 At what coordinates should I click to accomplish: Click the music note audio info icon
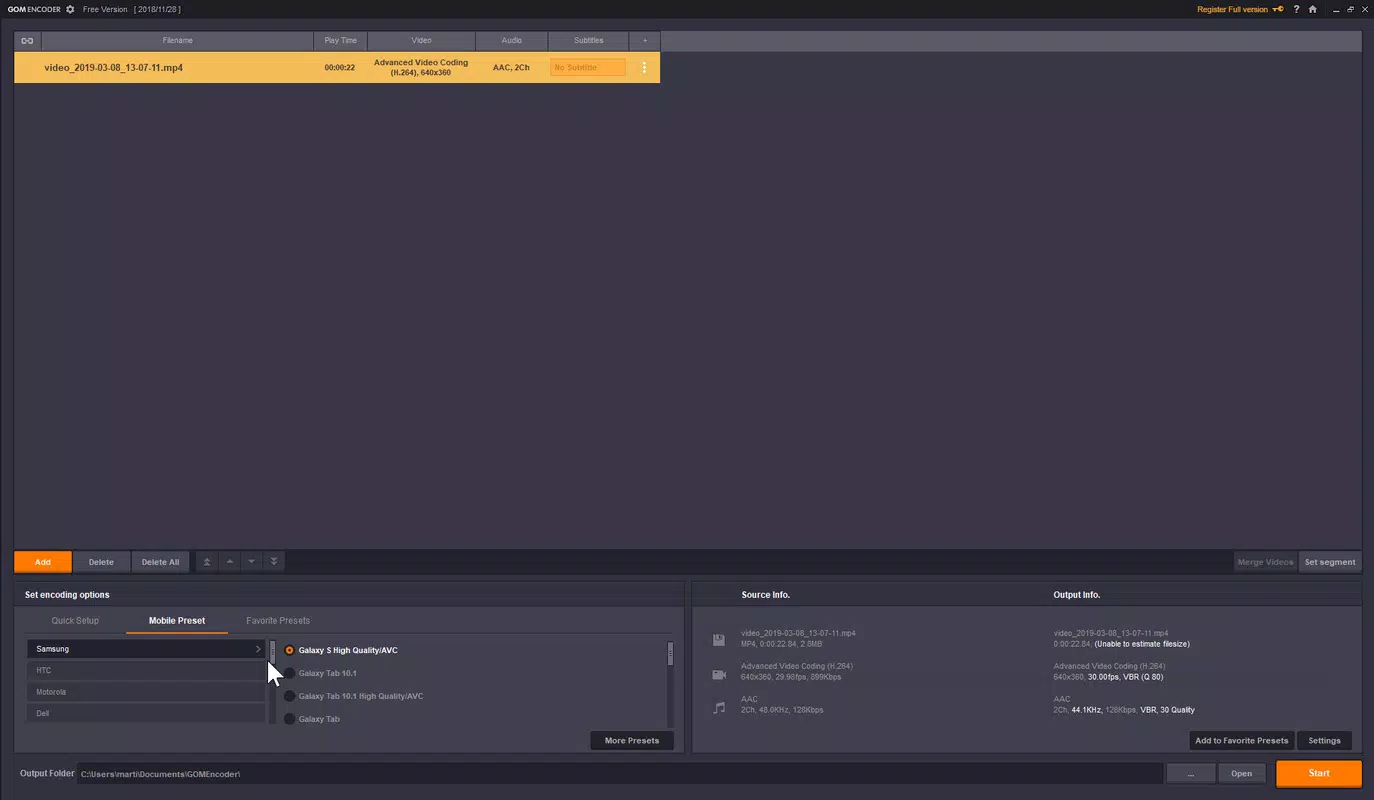pyautogui.click(x=719, y=708)
